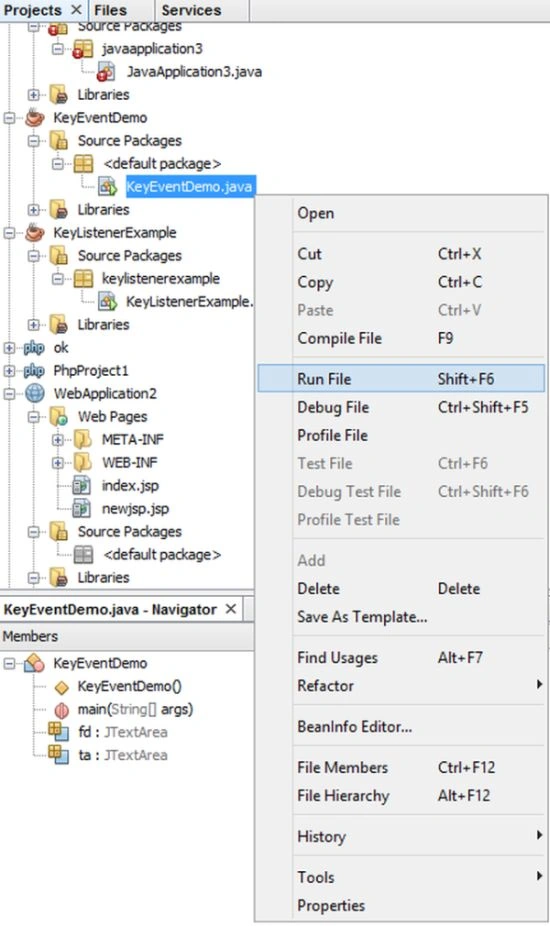The image size is (550, 926).
Task: Click the KeyEventDemo project coffee cup icon
Action: coord(35,118)
